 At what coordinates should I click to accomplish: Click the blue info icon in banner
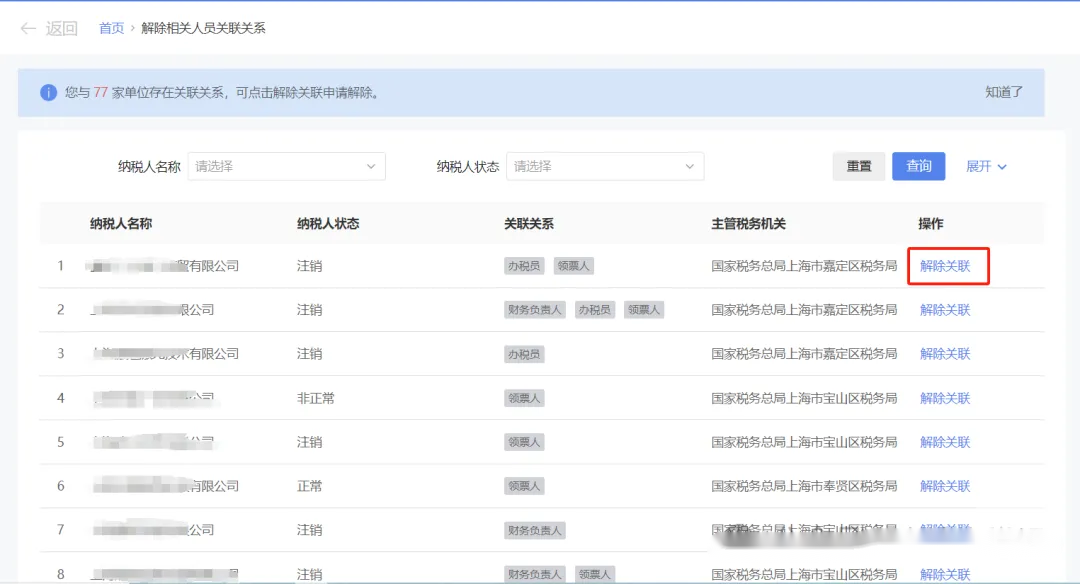coord(48,93)
